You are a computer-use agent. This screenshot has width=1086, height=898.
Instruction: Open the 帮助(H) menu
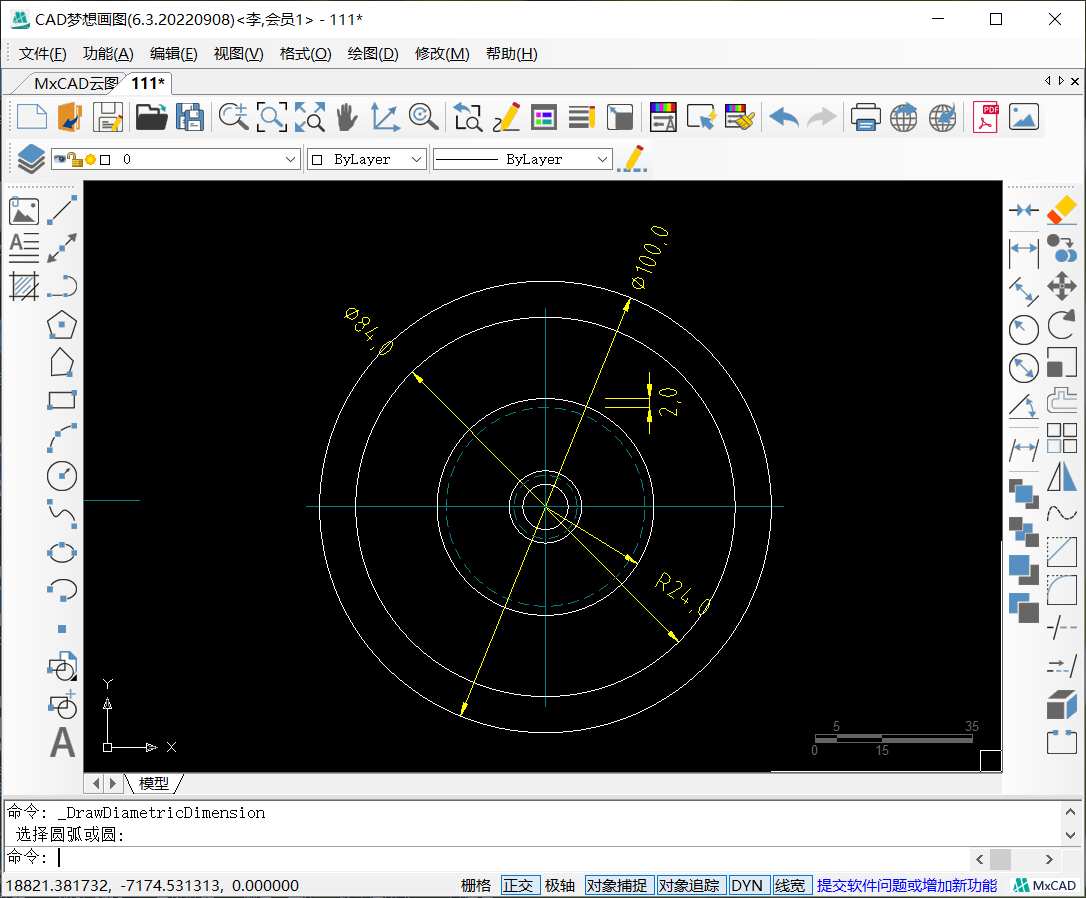[x=511, y=54]
